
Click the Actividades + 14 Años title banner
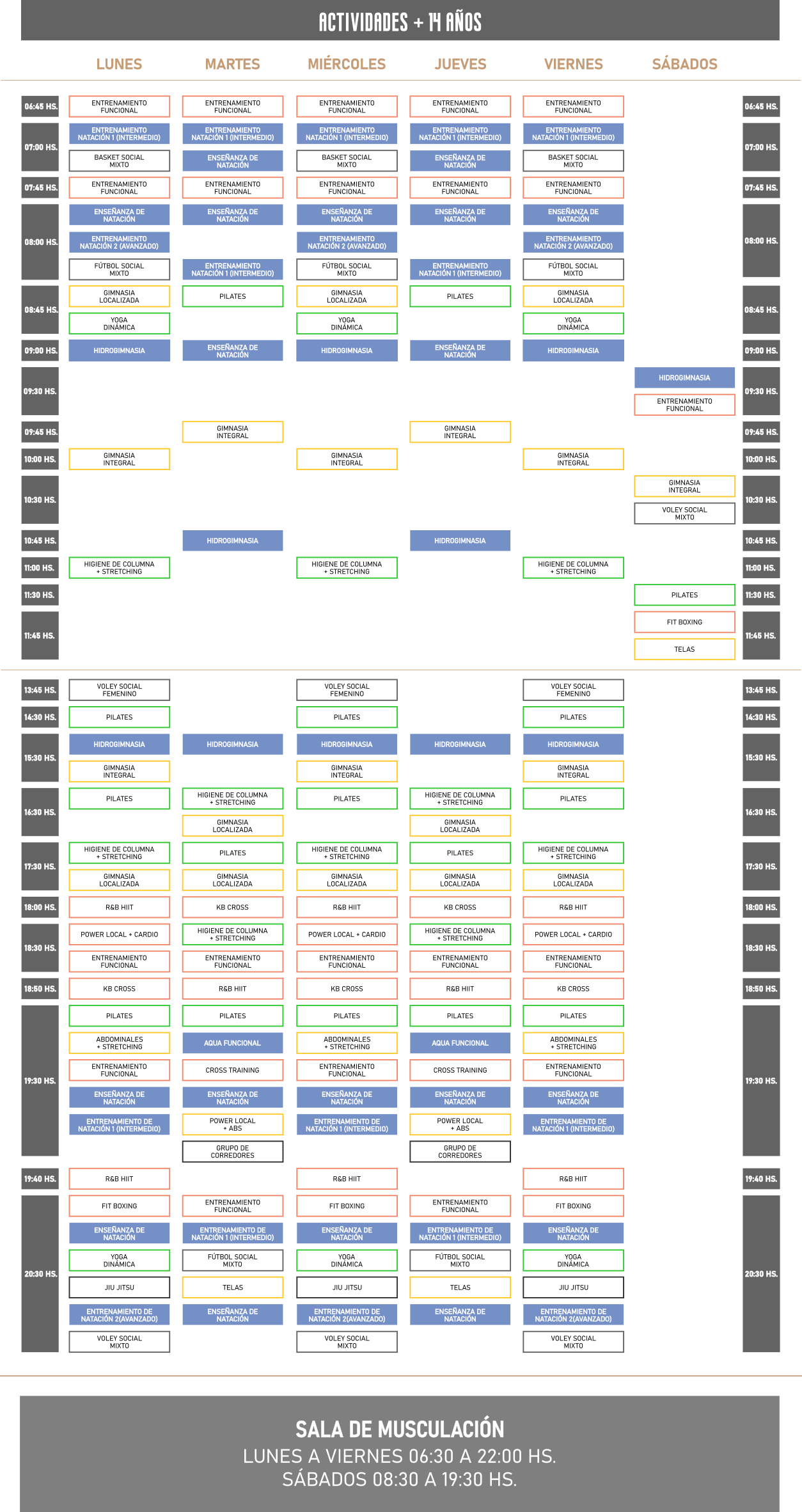click(400, 22)
